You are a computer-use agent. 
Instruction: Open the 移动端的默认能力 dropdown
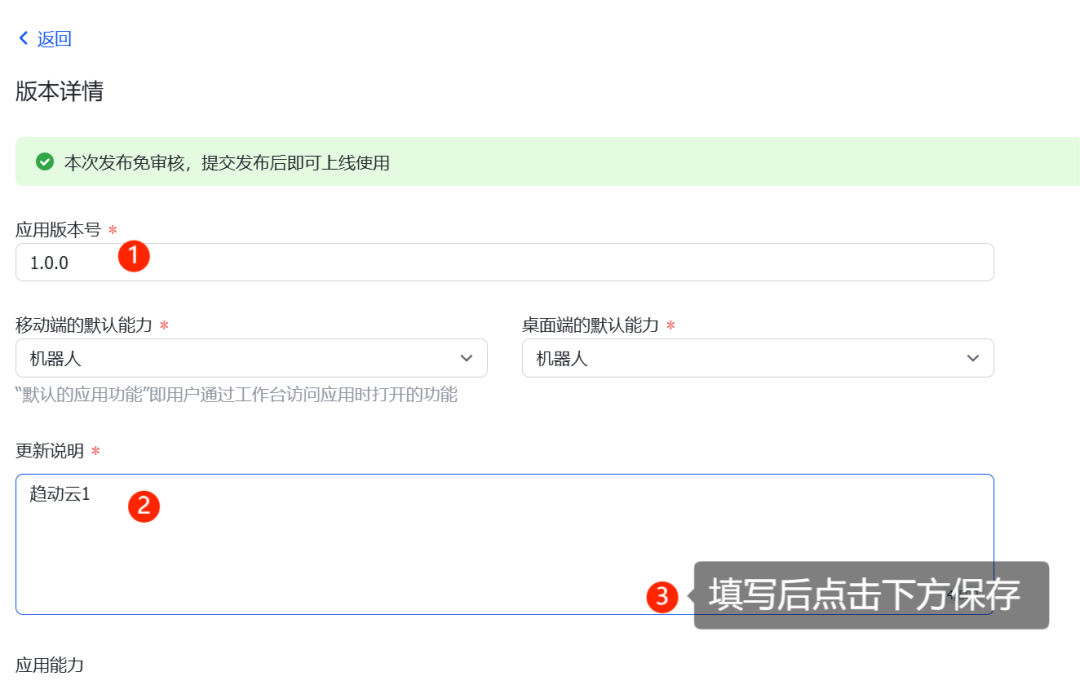point(250,357)
